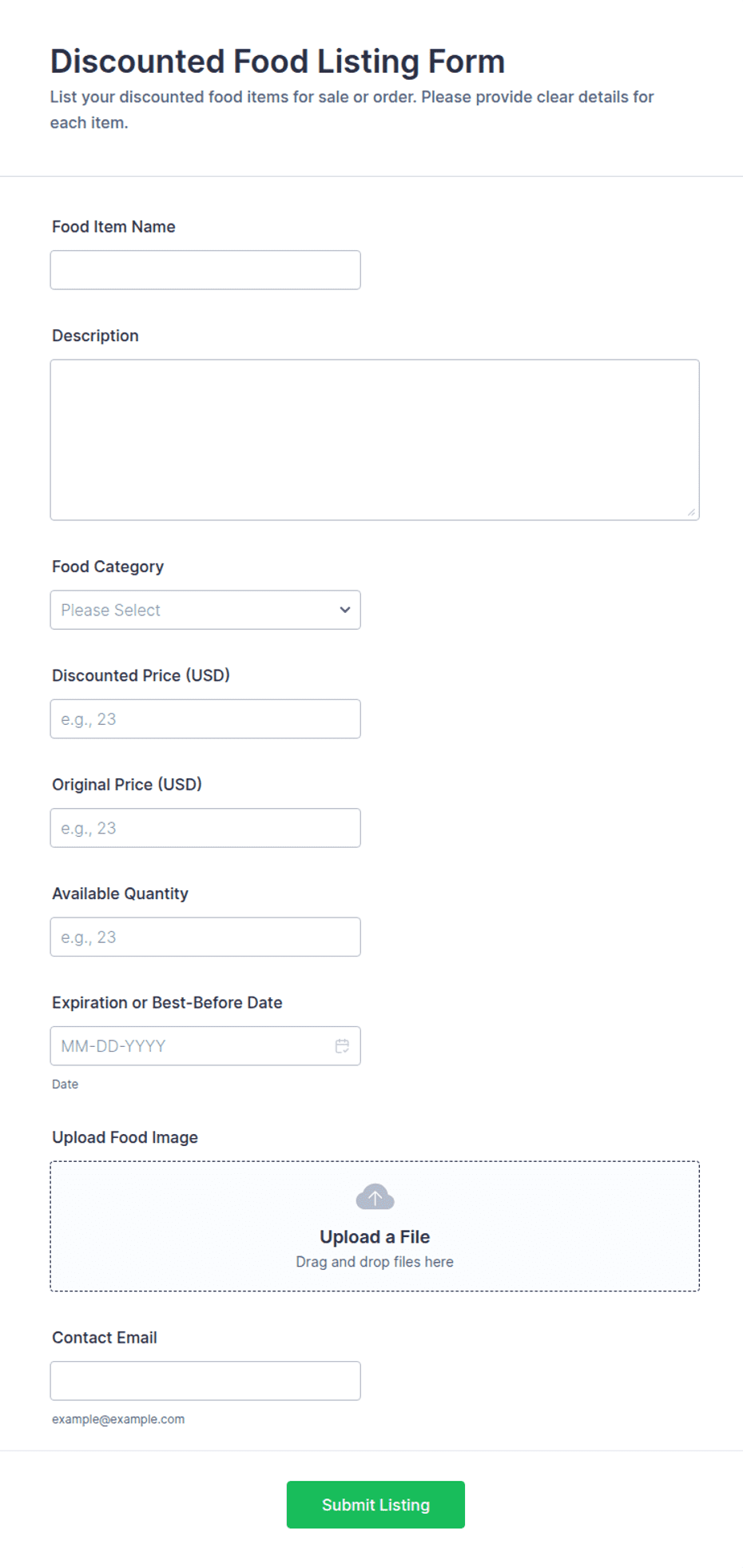Click the Discounted Food Listing Form heading

click(277, 62)
